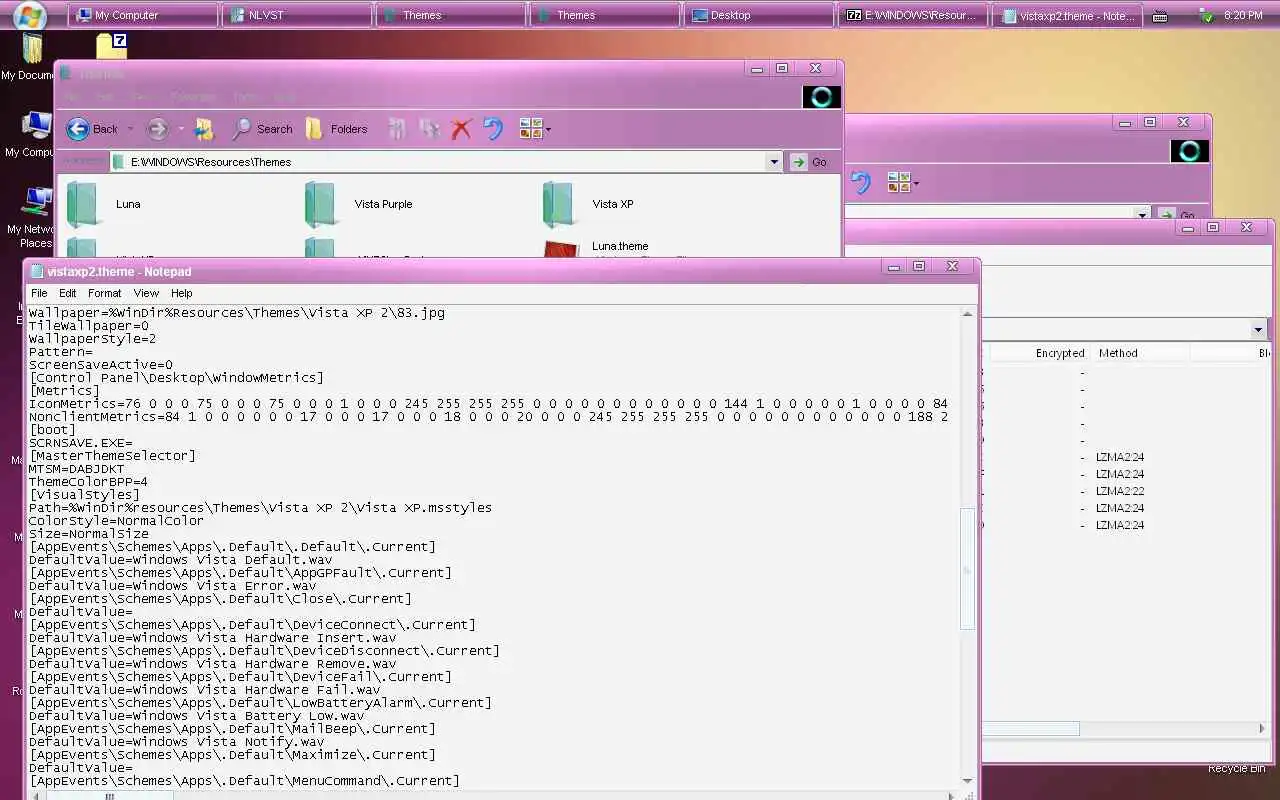Click the on-screen keyboard tray icon

click(1160, 16)
